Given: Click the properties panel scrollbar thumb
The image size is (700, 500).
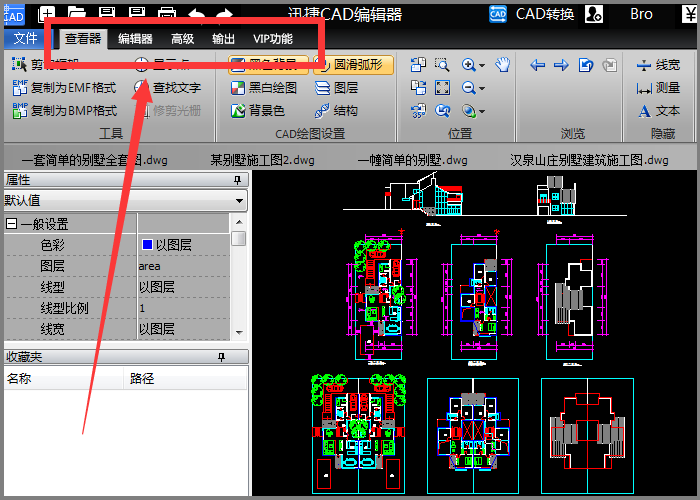Looking at the screenshot, I should (239, 238).
